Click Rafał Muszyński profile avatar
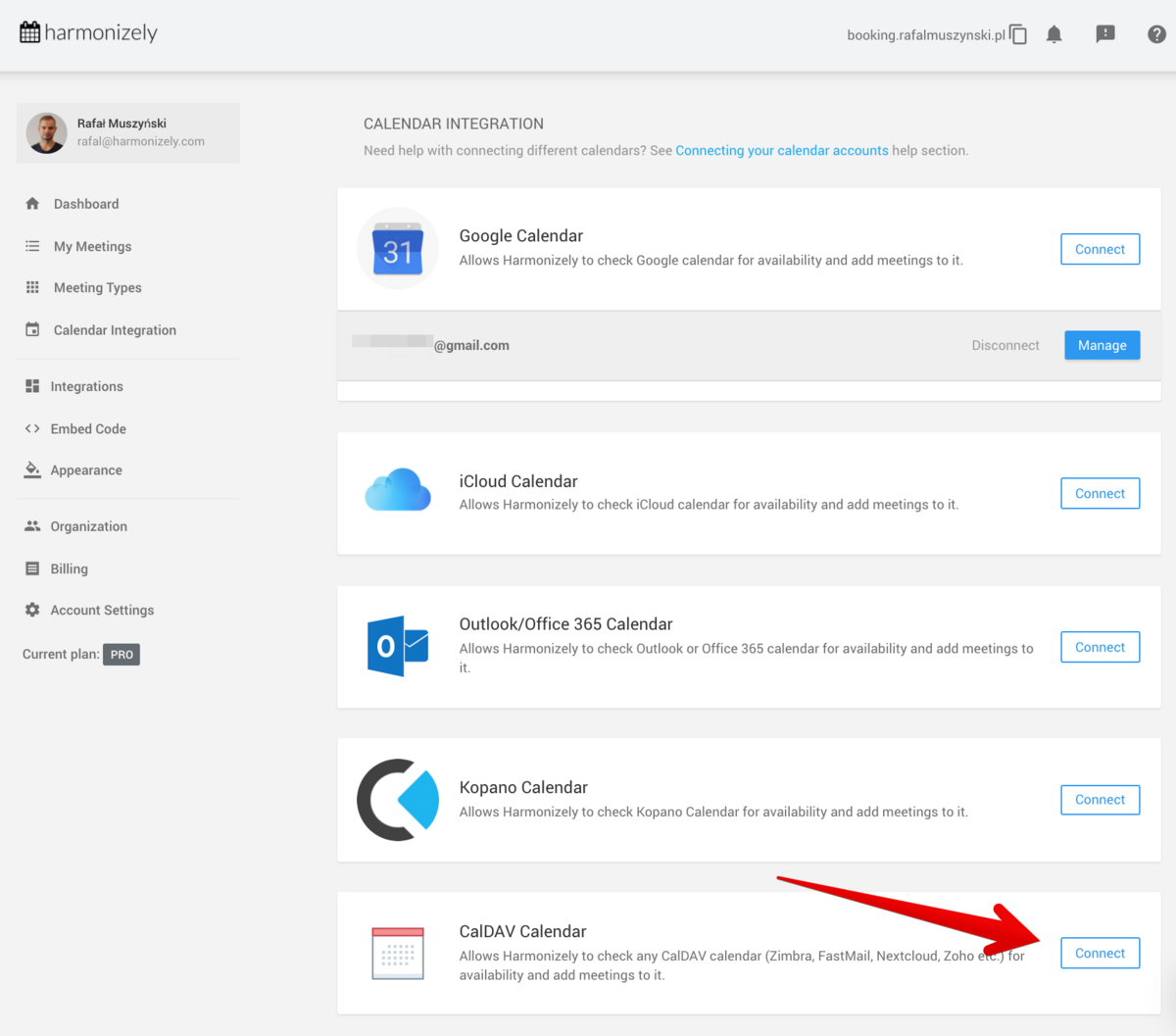Screen dimensions: 1176x1036 tap(47, 133)
